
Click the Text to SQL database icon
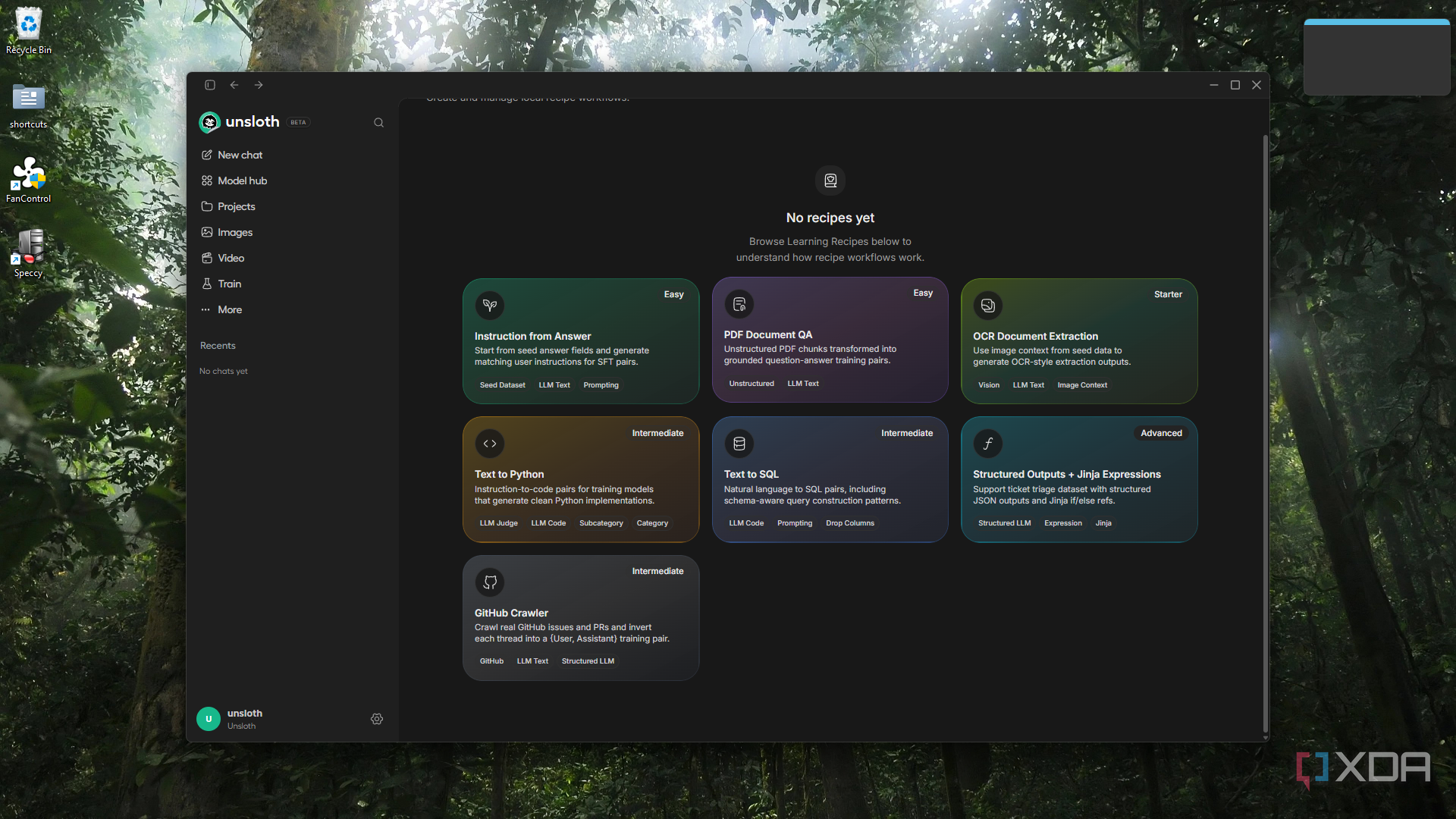pos(739,444)
